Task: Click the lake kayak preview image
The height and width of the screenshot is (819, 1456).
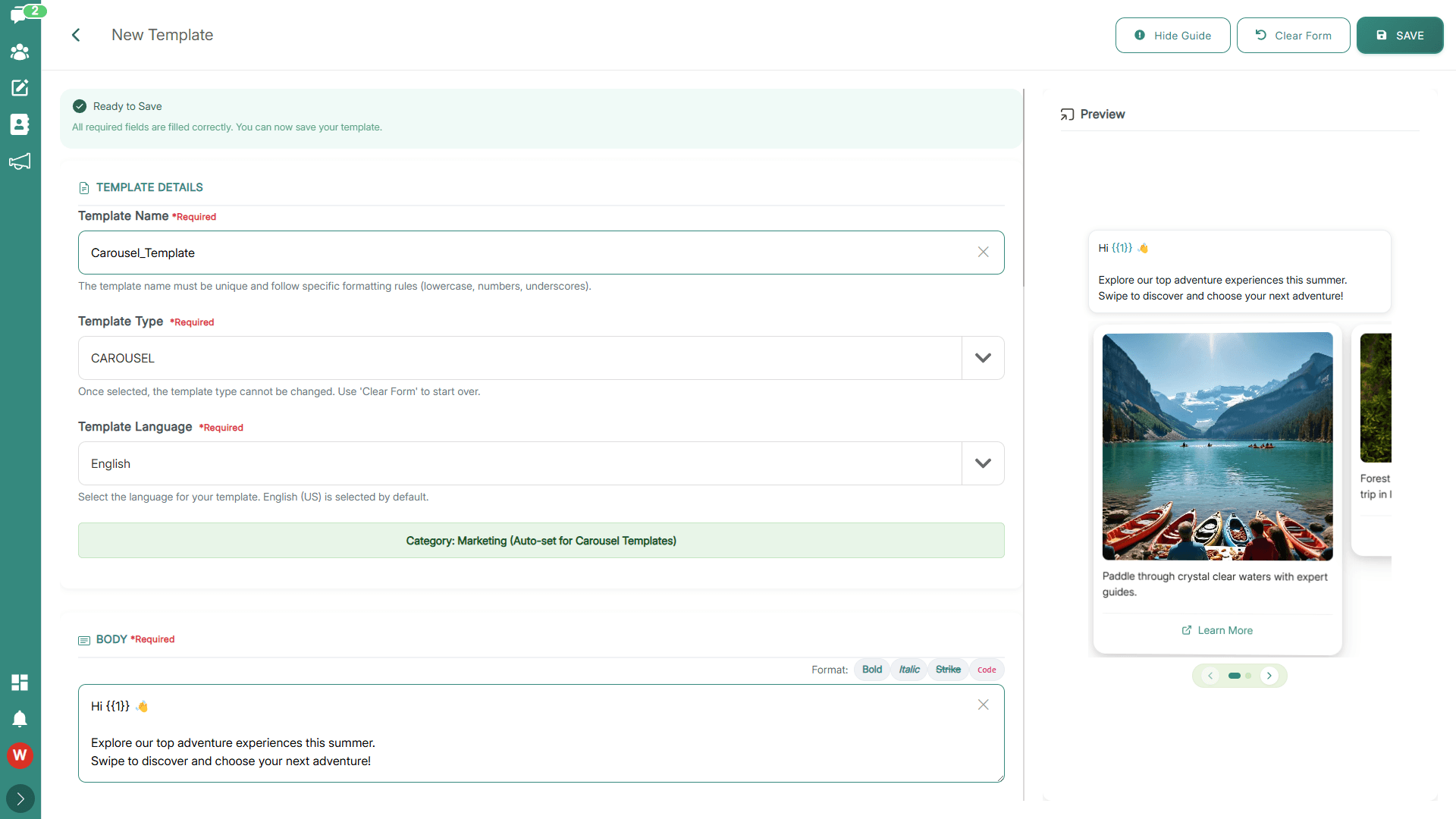Action: pos(1217,447)
